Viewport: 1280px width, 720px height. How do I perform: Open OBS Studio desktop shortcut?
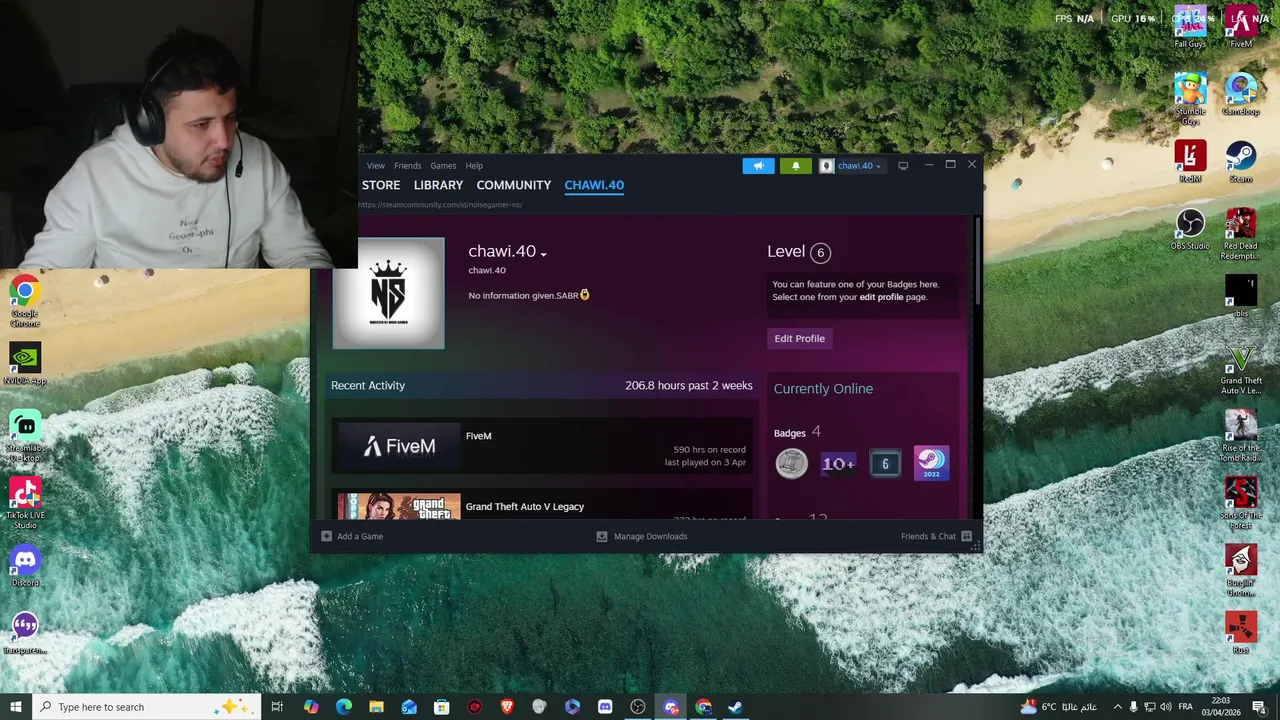click(1190, 229)
